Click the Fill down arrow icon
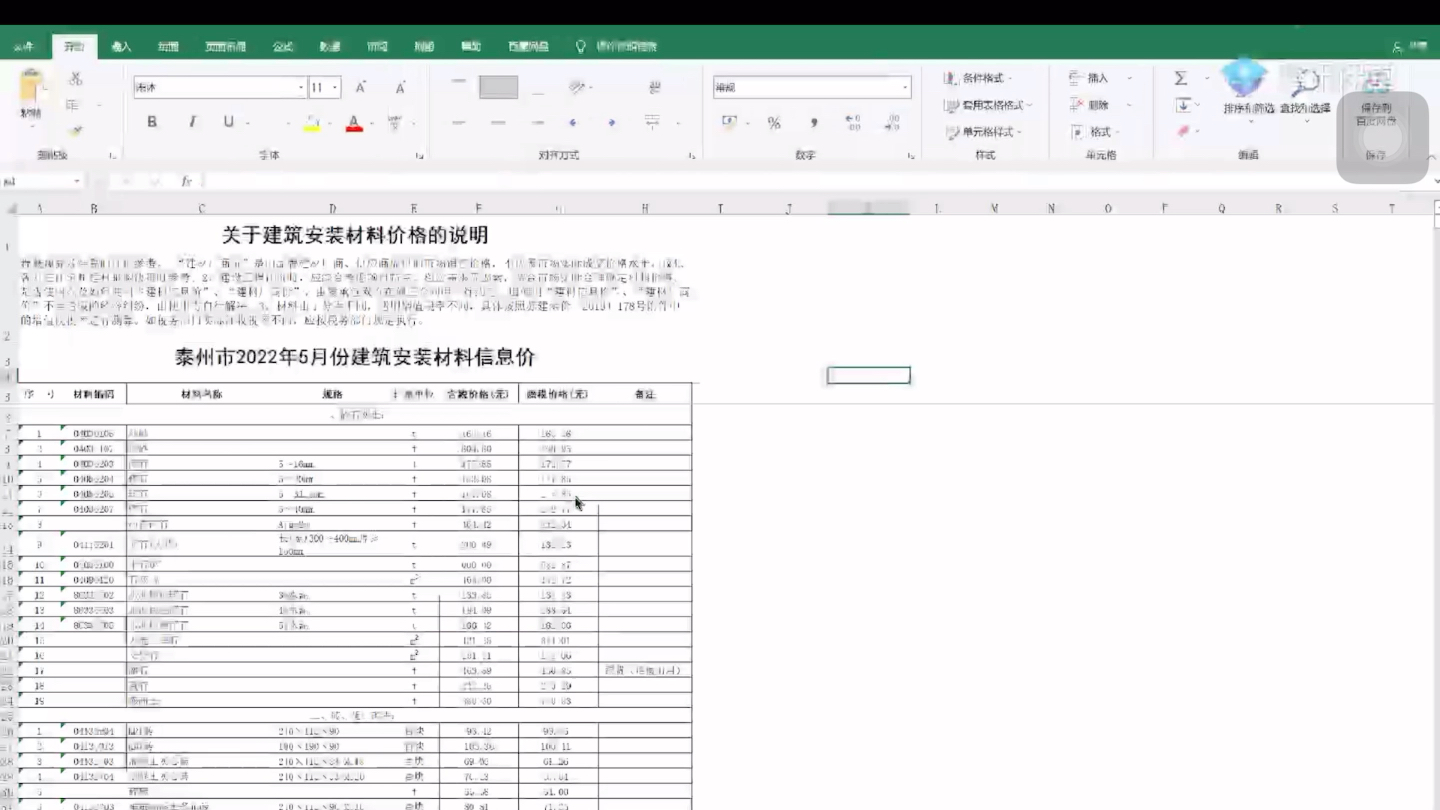This screenshot has height=810, width=1440. click(1183, 105)
